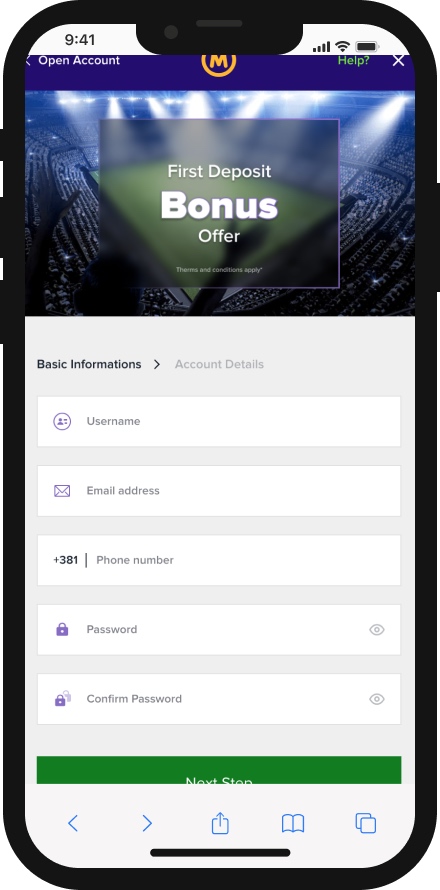Click chevron between Basic Informations and Account Details
This screenshot has height=890, width=440.
pos(157,364)
